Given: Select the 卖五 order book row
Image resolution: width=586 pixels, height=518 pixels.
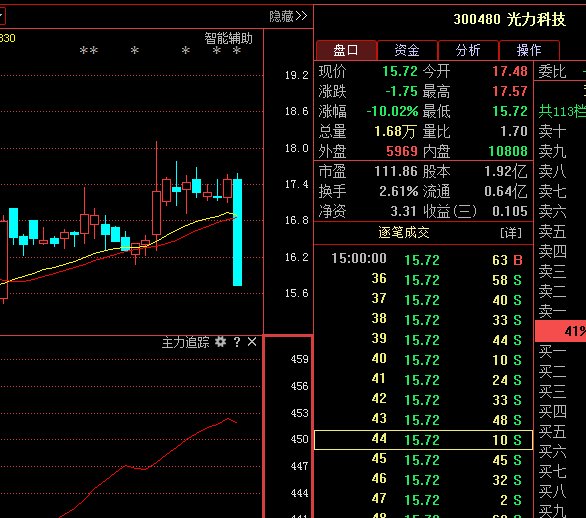Looking at the screenshot, I should coord(561,232).
